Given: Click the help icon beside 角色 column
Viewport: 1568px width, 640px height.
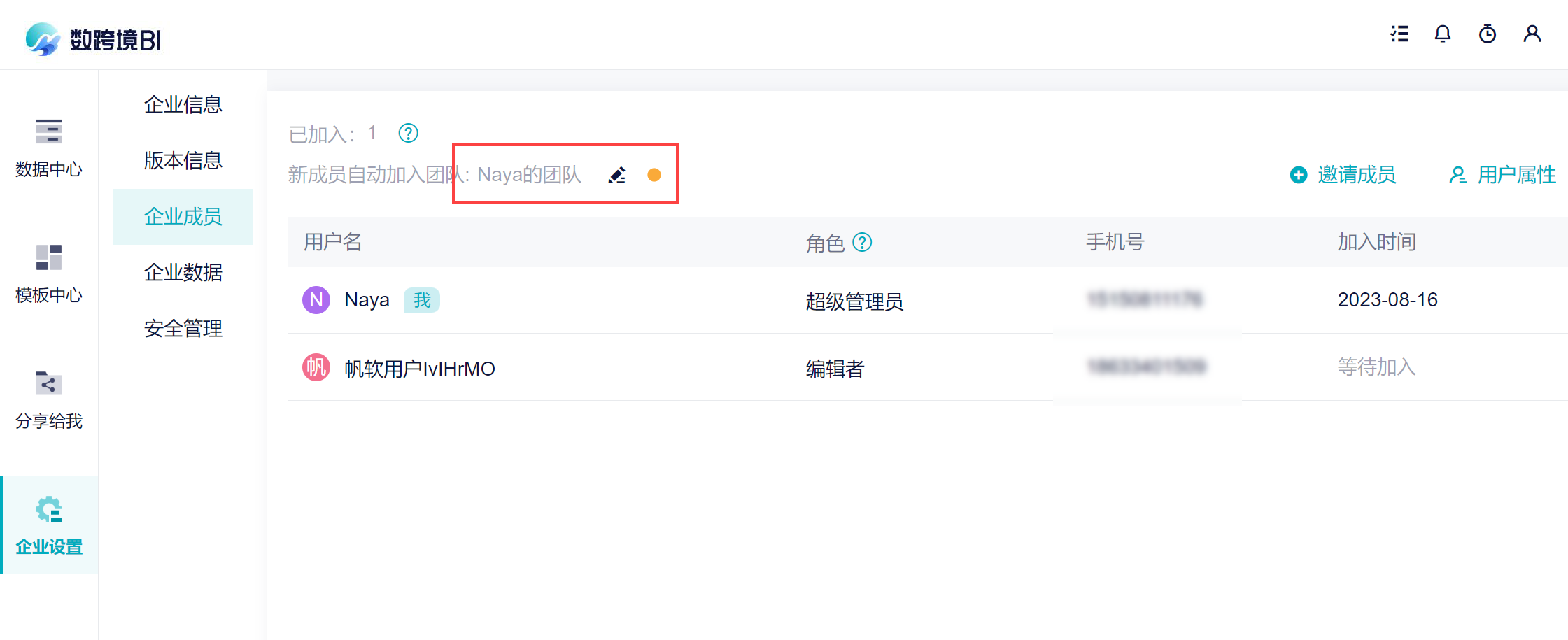Looking at the screenshot, I should click(x=862, y=243).
